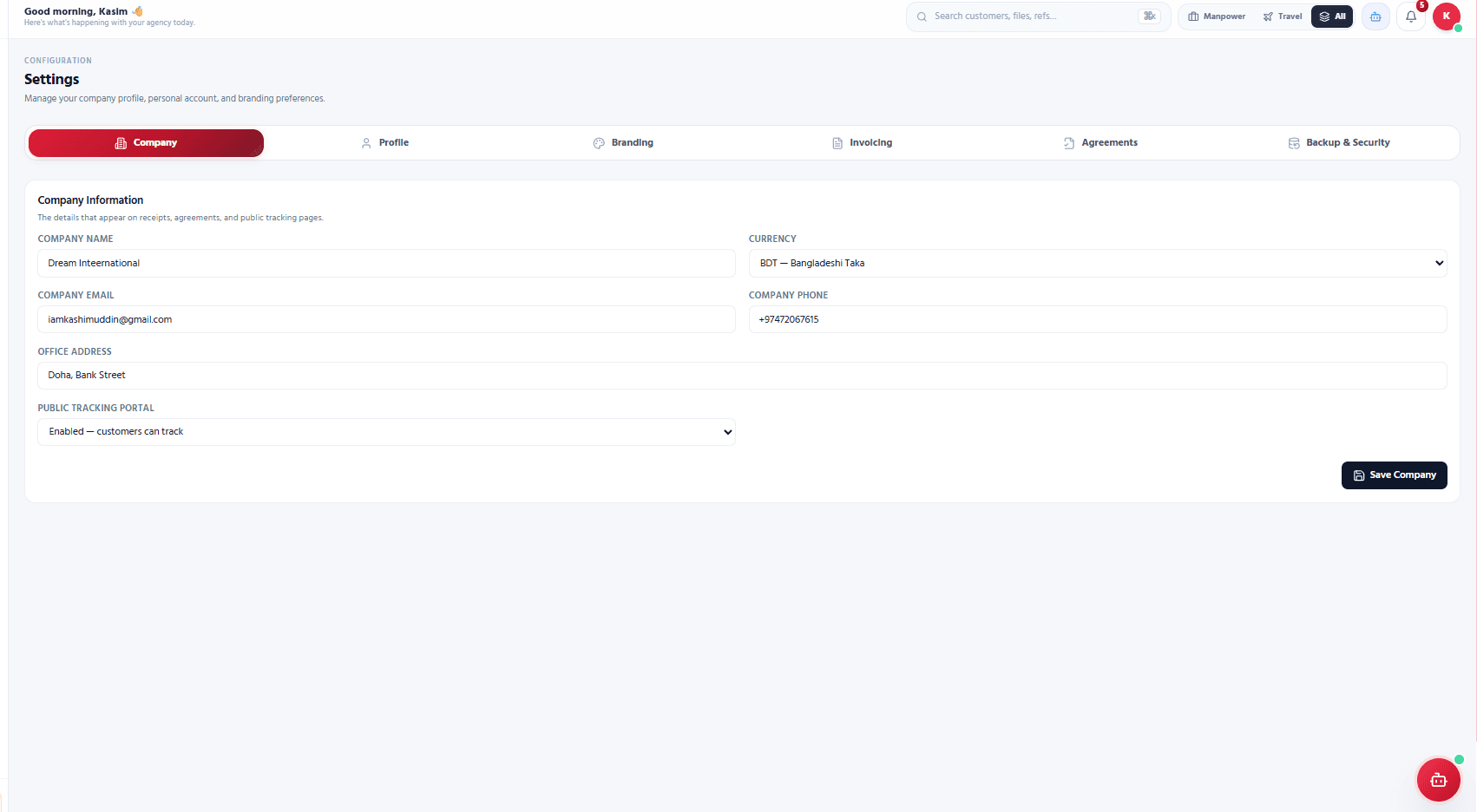Focus the Company Email field

(x=386, y=319)
